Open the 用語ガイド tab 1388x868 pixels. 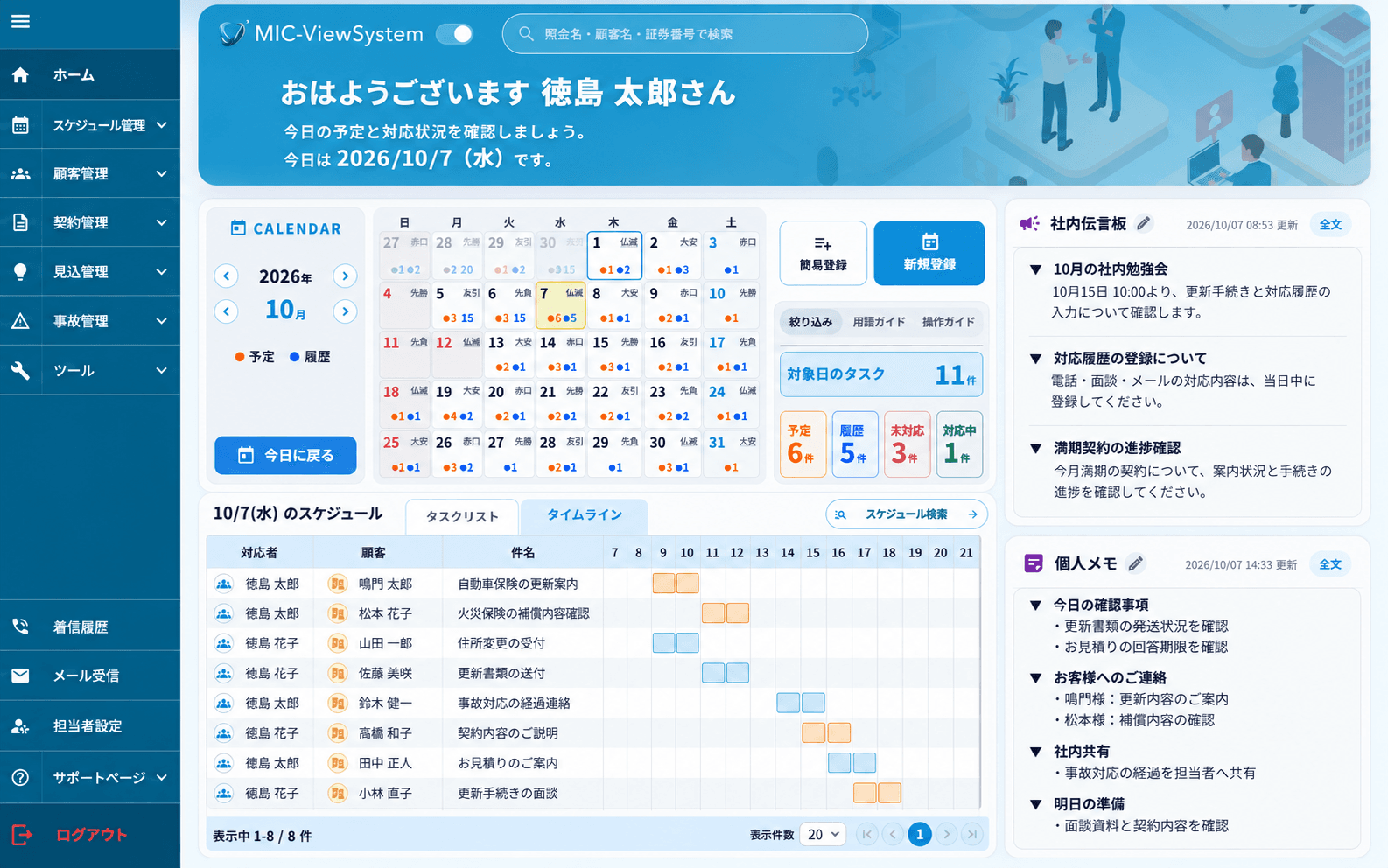[879, 322]
